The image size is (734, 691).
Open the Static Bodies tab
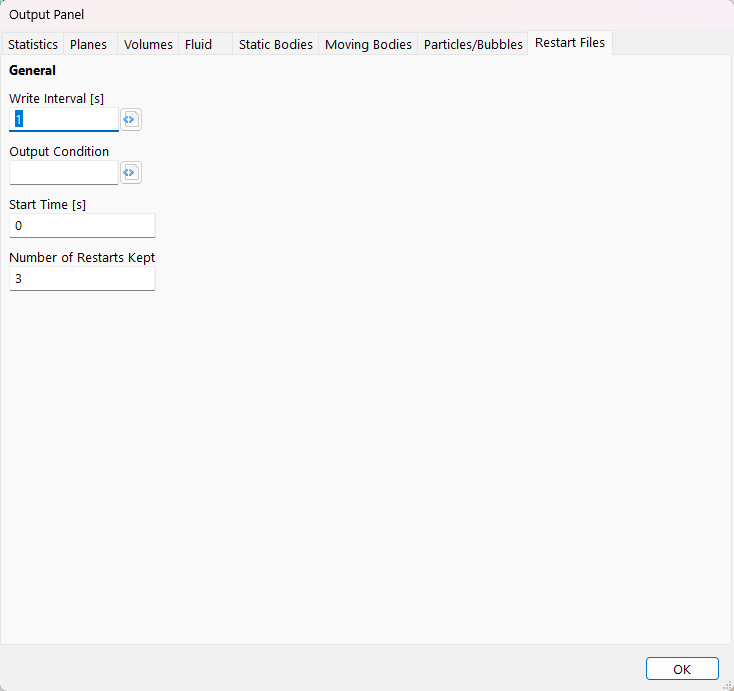[x=275, y=44]
